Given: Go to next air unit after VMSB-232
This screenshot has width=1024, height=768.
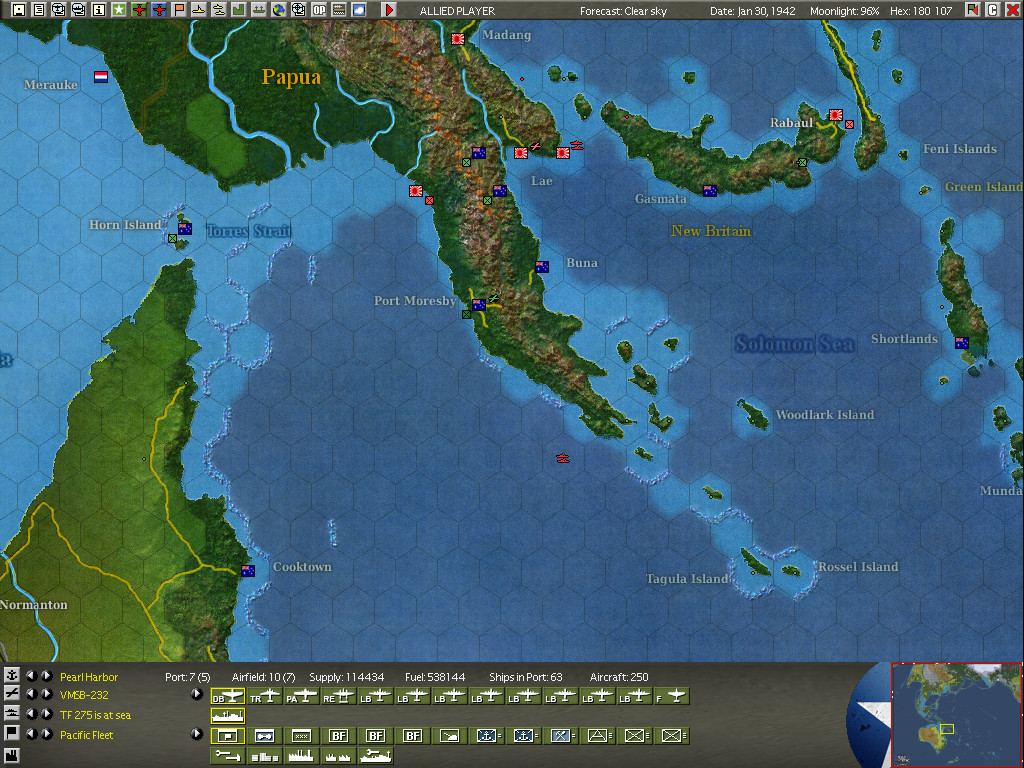Looking at the screenshot, I should (46, 694).
